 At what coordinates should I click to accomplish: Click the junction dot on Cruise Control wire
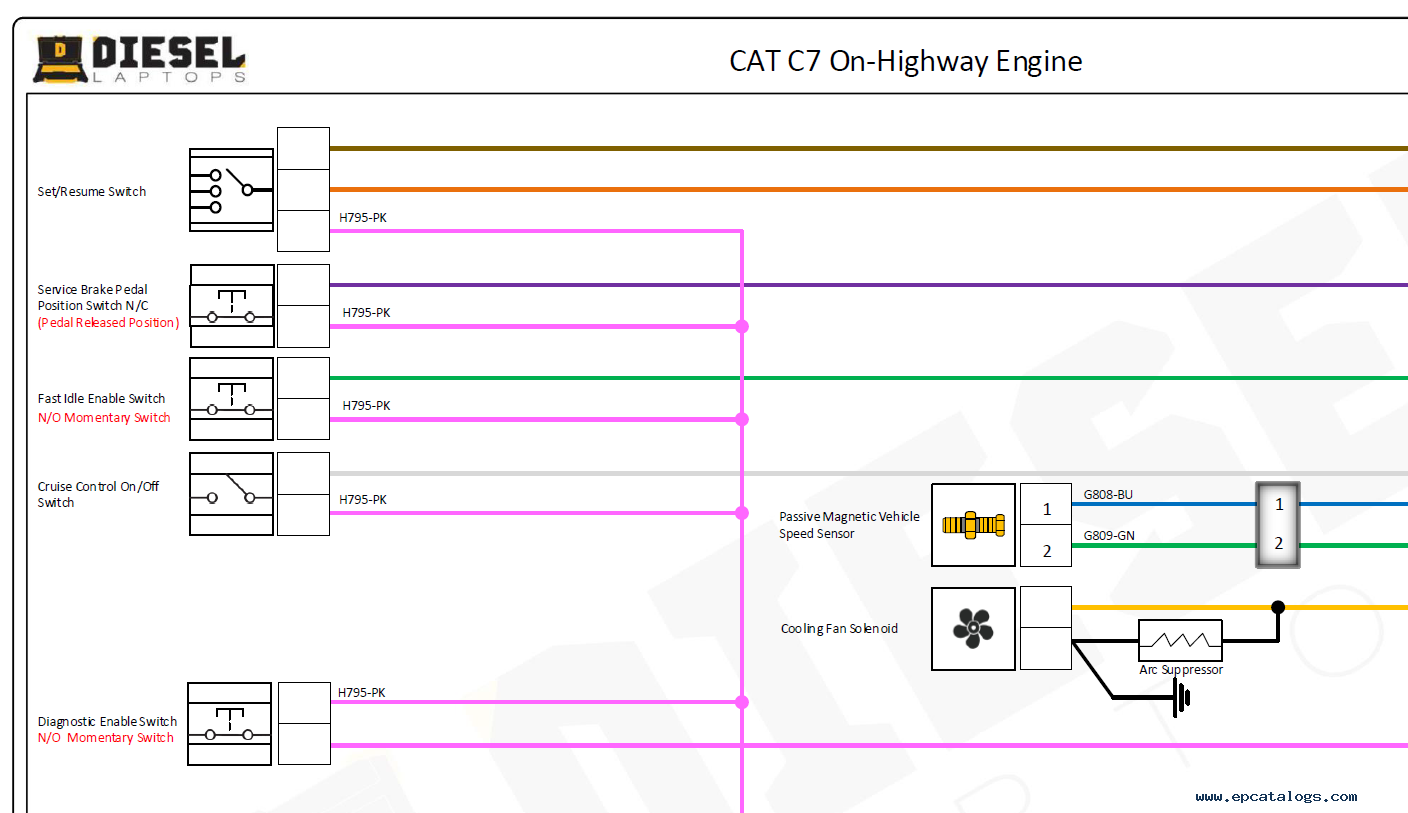point(742,513)
